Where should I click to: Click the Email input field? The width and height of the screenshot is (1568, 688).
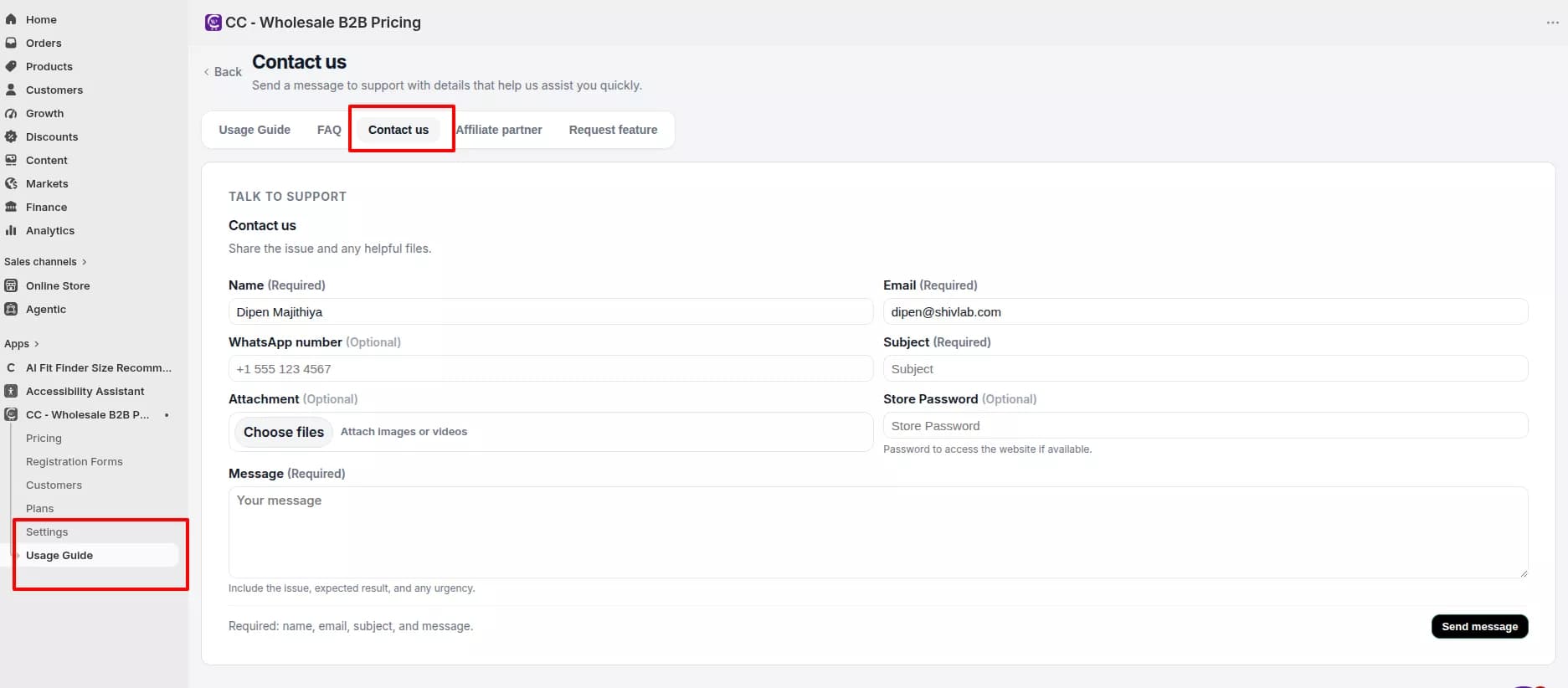tap(1206, 311)
